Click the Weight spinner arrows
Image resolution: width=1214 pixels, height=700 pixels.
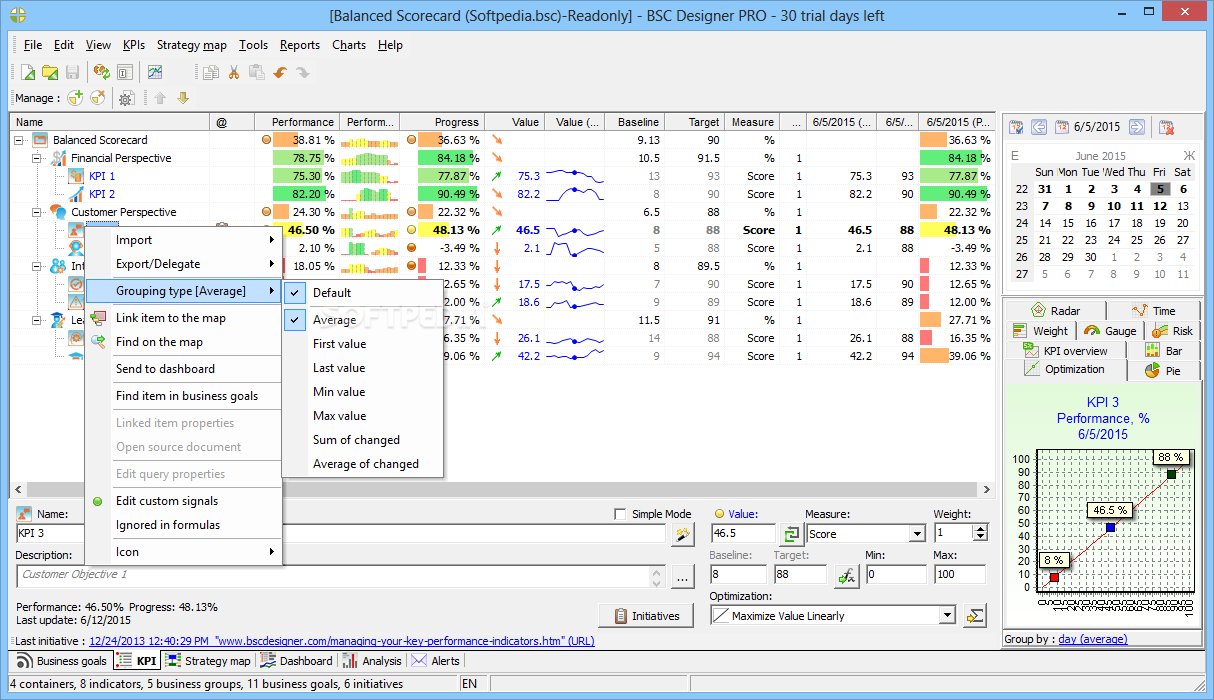[x=979, y=535]
